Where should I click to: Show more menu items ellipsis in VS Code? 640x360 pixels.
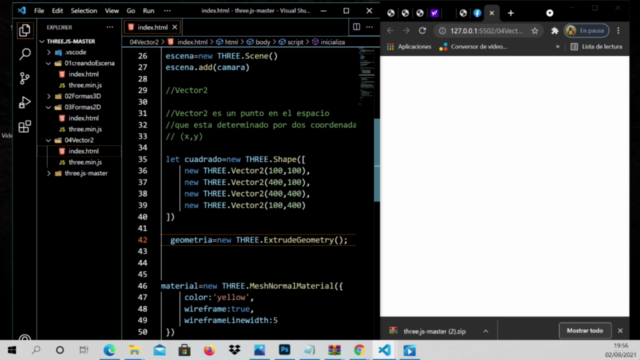(167, 11)
